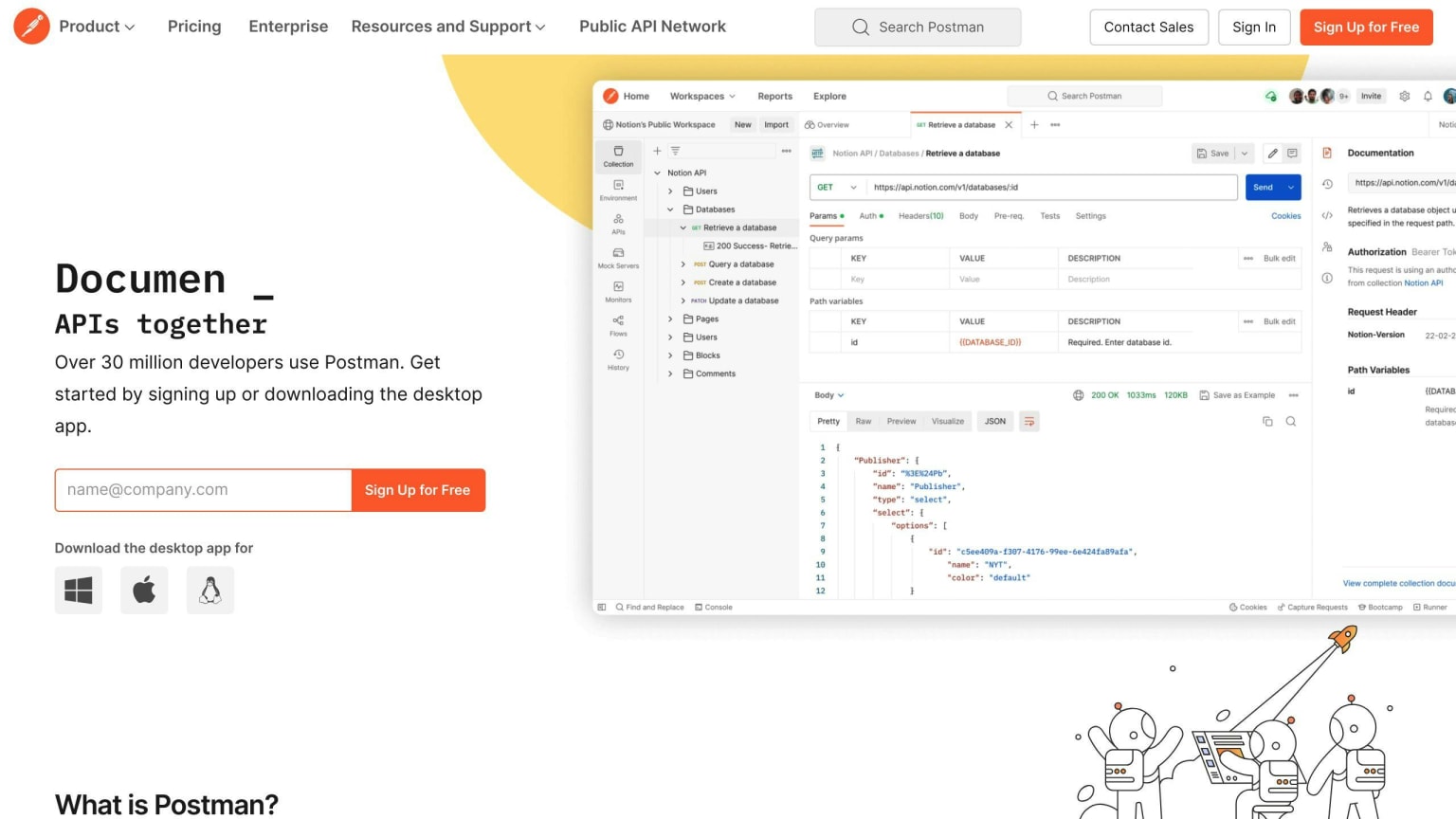This screenshot has height=819, width=1456.
Task: Download the Windows desktop app
Action: pyautogui.click(x=79, y=591)
